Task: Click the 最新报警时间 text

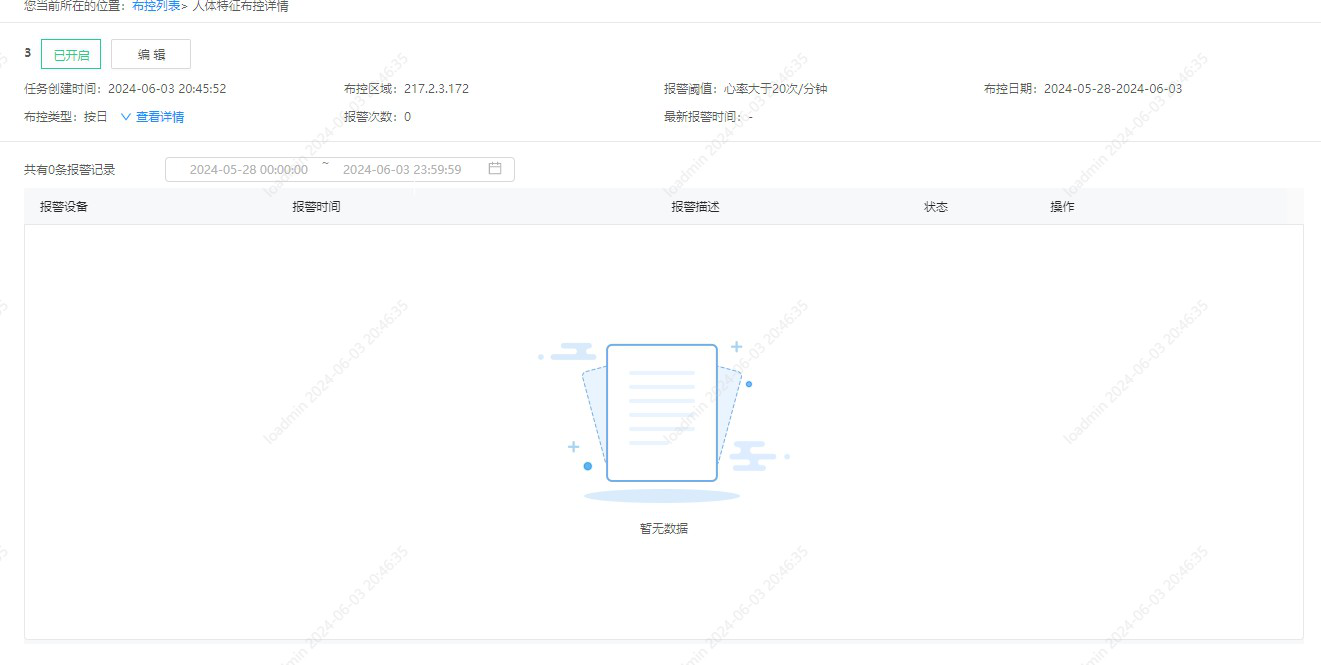Action: click(708, 117)
